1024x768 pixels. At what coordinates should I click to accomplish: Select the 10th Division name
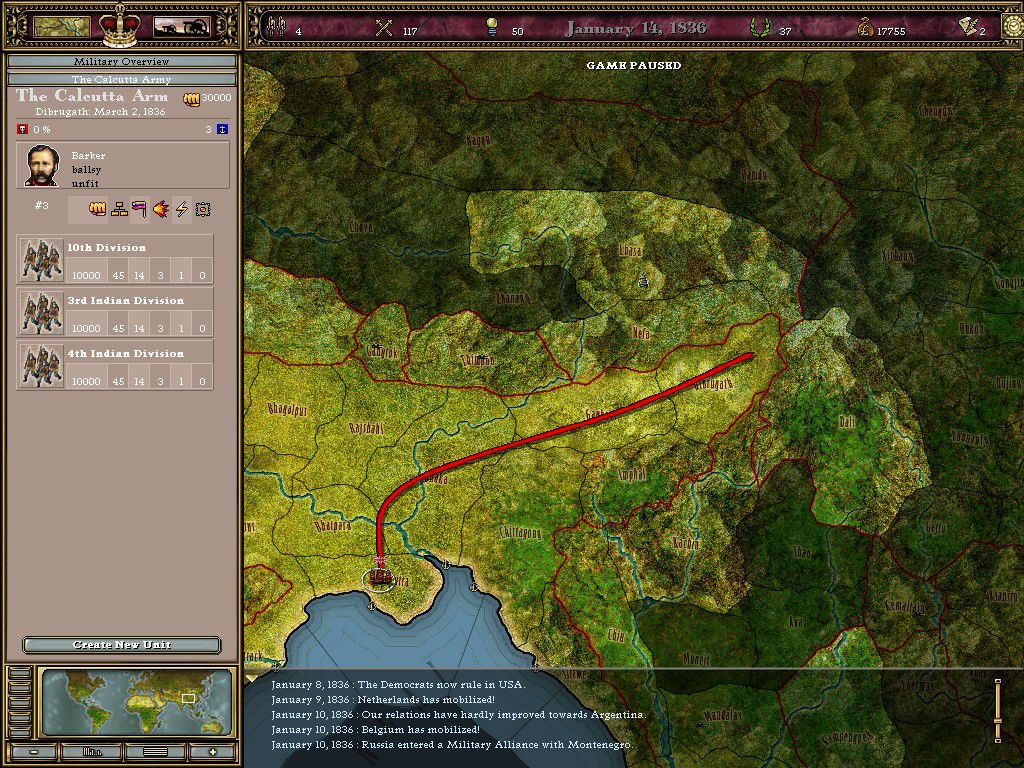(x=106, y=248)
